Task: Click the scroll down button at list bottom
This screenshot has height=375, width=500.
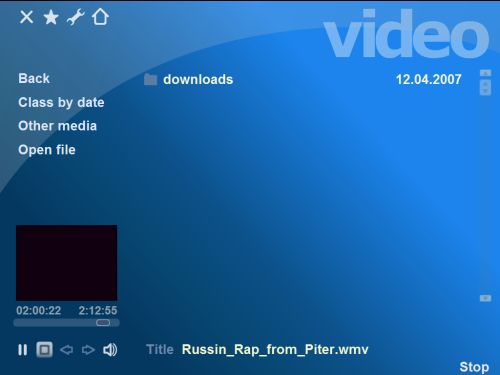Action: click(485, 298)
